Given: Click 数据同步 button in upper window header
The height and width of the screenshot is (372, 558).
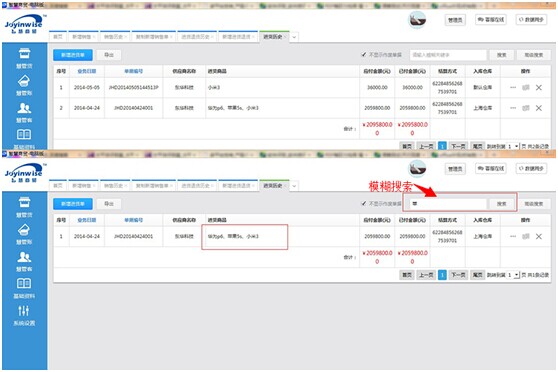Looking at the screenshot, I should pyautogui.click(x=531, y=20).
